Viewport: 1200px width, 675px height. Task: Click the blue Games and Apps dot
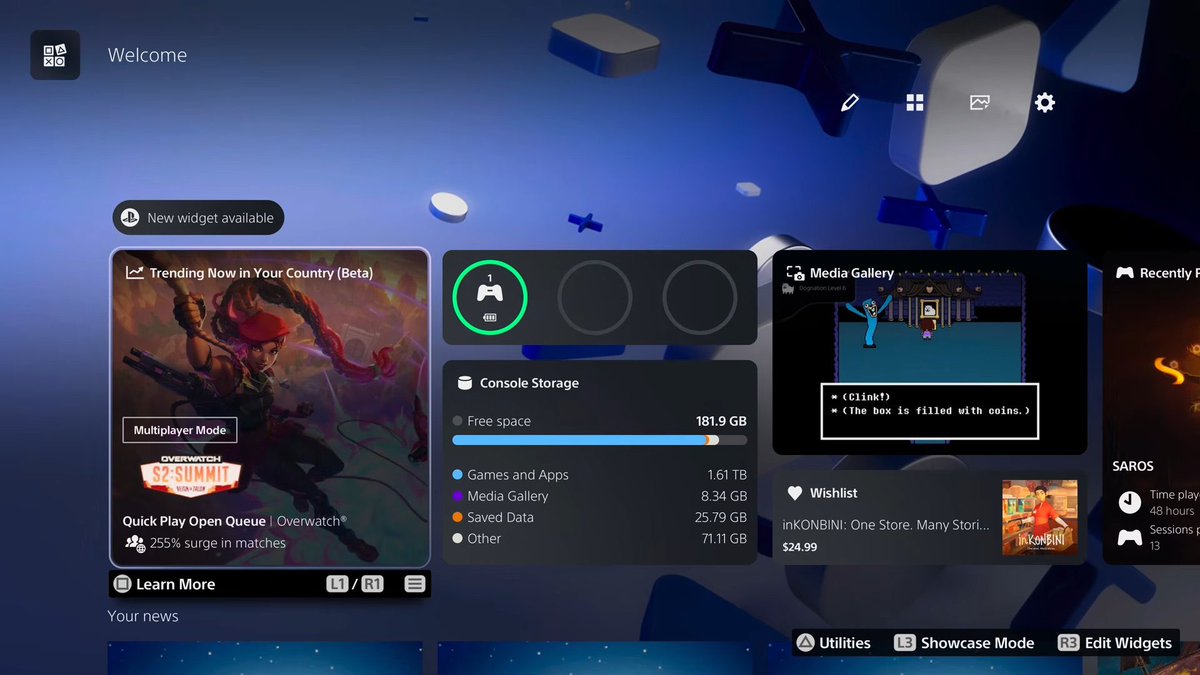tap(457, 475)
